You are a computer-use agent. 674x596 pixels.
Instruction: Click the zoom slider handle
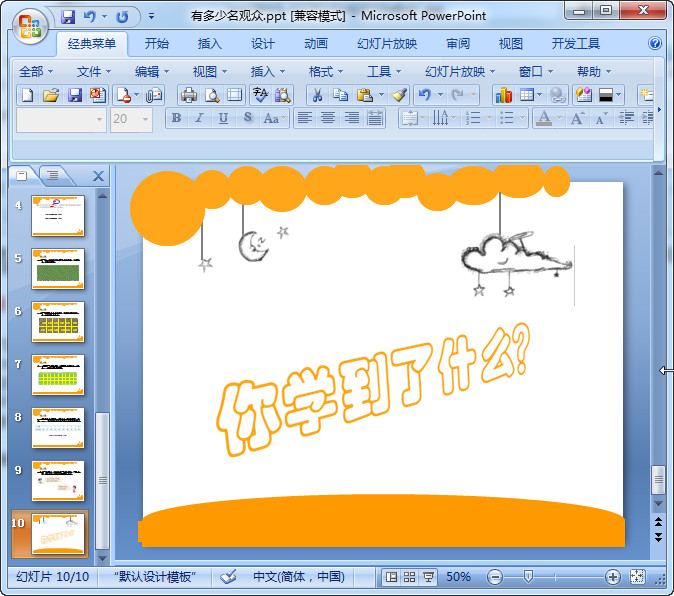pos(528,577)
